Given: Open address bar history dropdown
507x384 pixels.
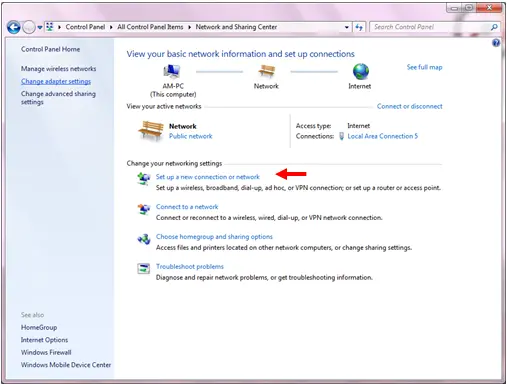Looking at the screenshot, I should [347, 27].
